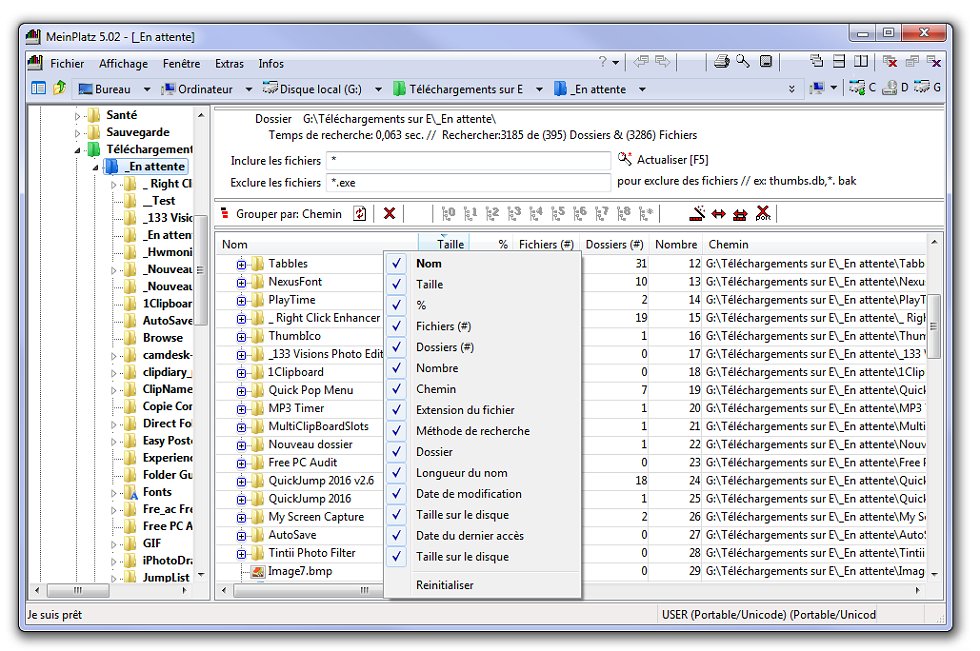Toggle the Dossiers (#) column checkbox
The image size is (980, 651).
click(x=396, y=347)
